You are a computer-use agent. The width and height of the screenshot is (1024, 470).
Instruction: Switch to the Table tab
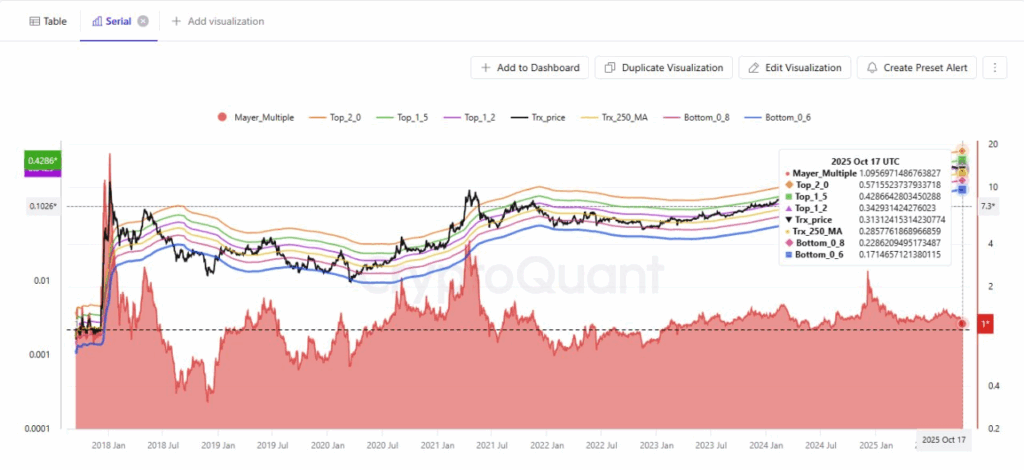[47, 21]
